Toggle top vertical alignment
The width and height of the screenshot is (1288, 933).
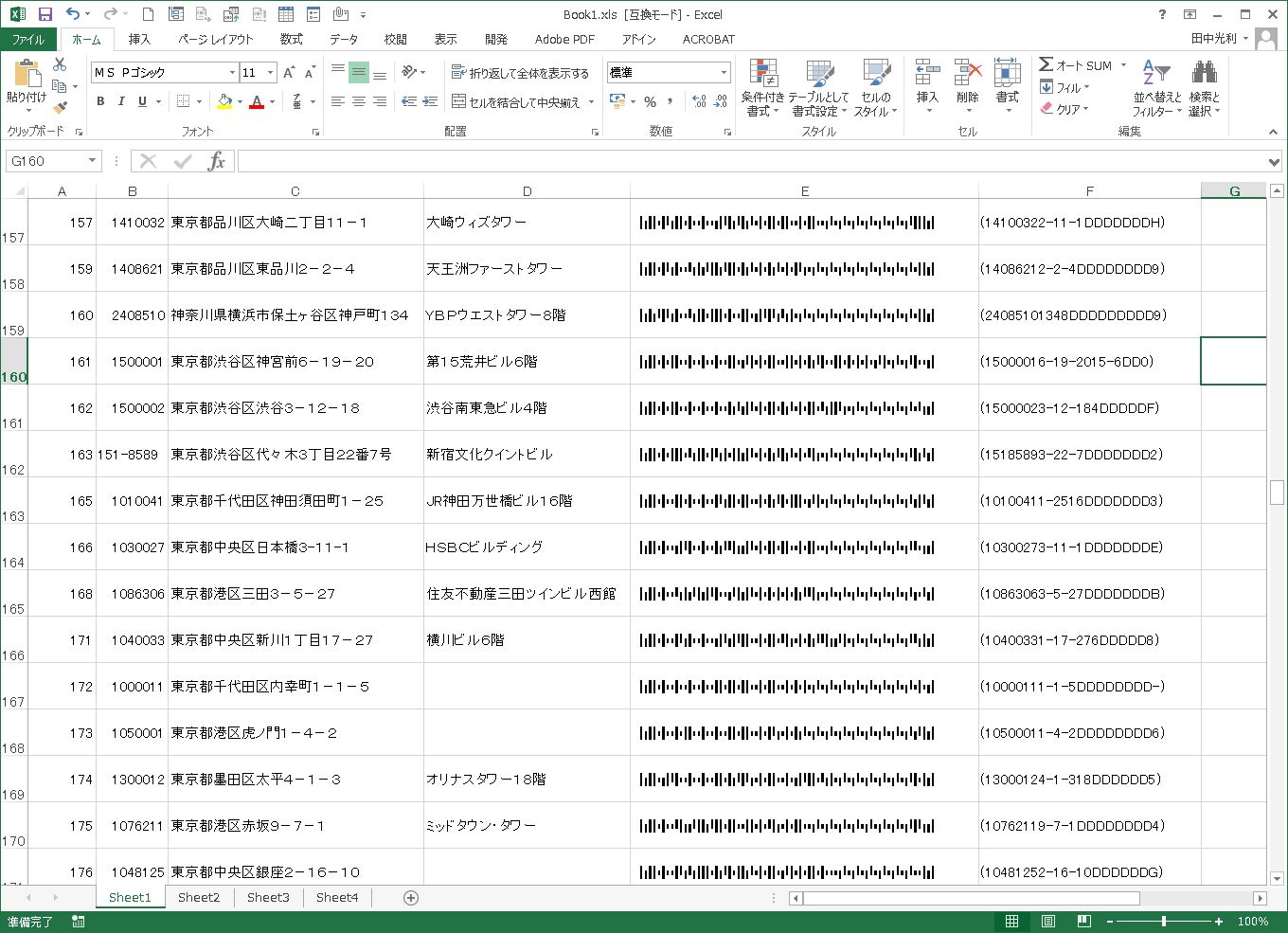337,72
